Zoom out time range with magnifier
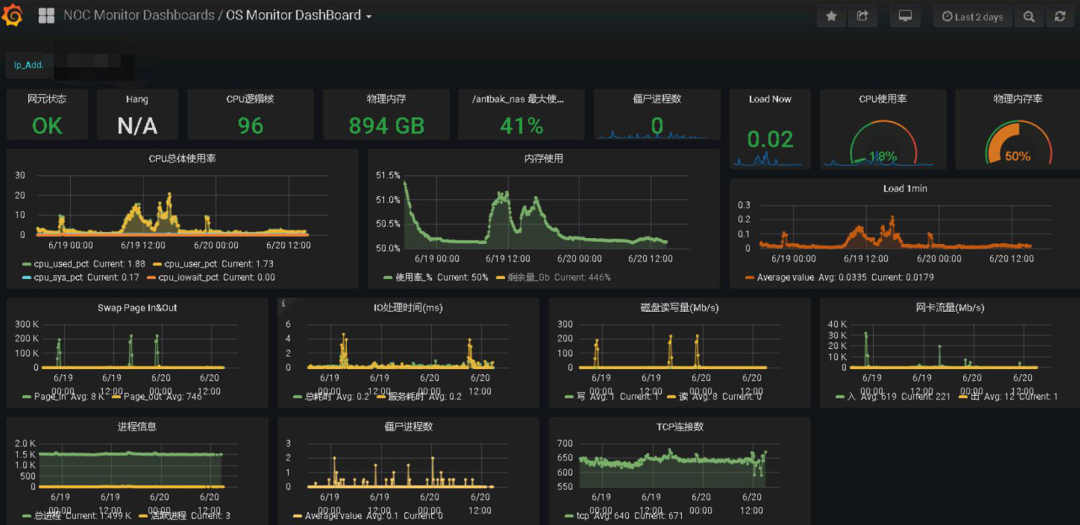1080x525 pixels. pos(1028,16)
